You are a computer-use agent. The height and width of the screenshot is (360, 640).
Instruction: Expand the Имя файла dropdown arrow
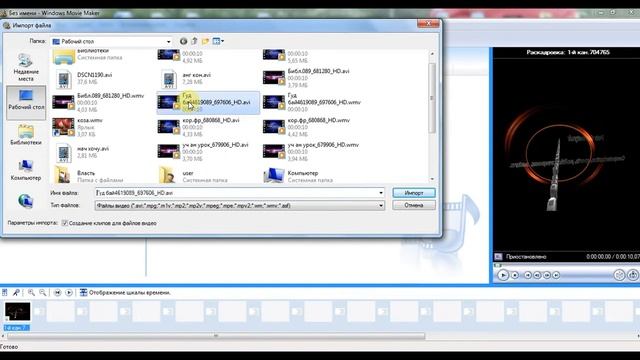381,193
